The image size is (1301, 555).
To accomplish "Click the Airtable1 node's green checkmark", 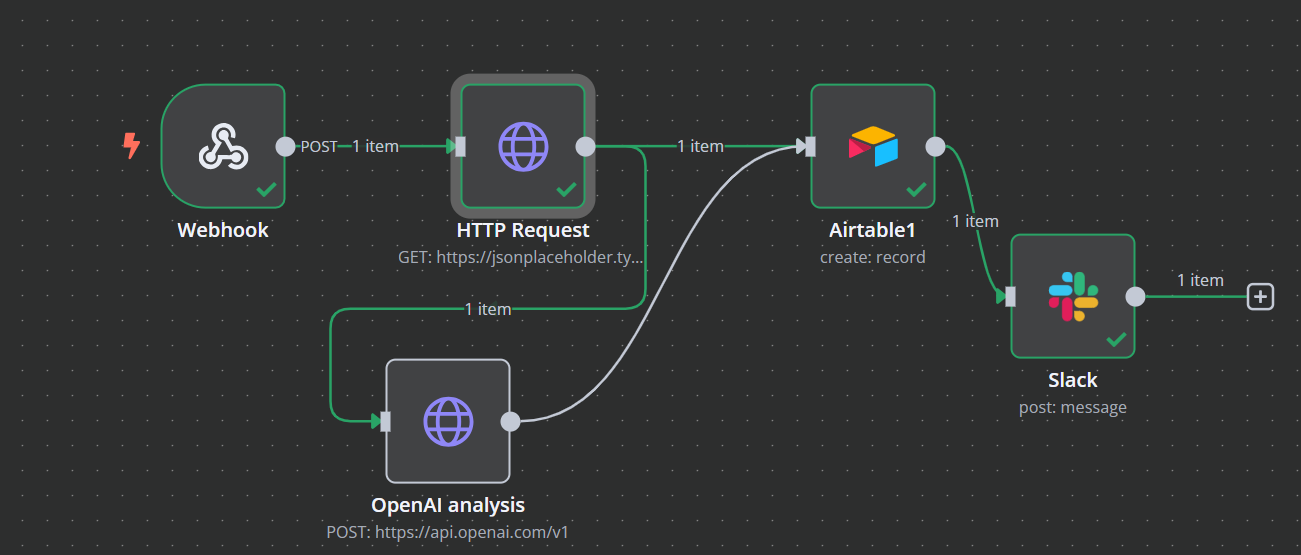I will tap(916, 189).
